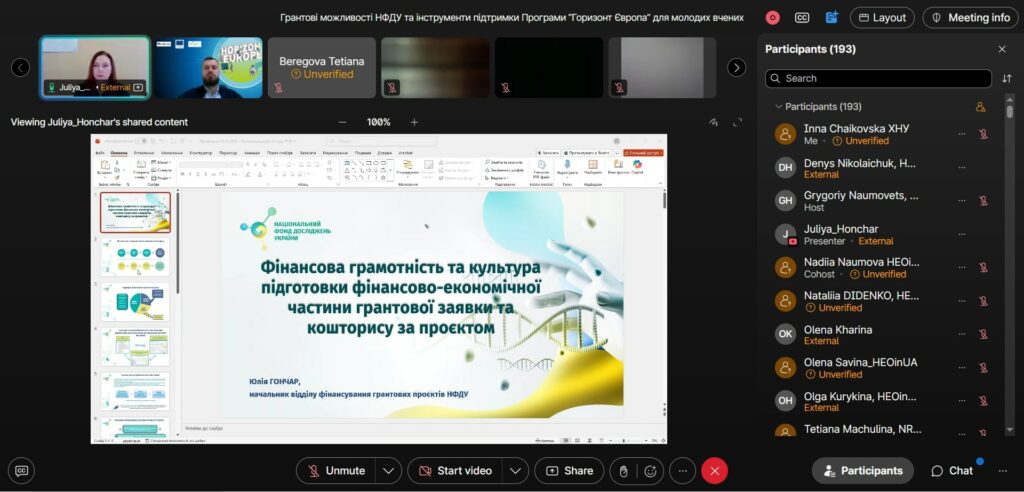The height and width of the screenshot is (492, 1024).
Task: Unmute the microphone
Action: pyautogui.click(x=335, y=471)
